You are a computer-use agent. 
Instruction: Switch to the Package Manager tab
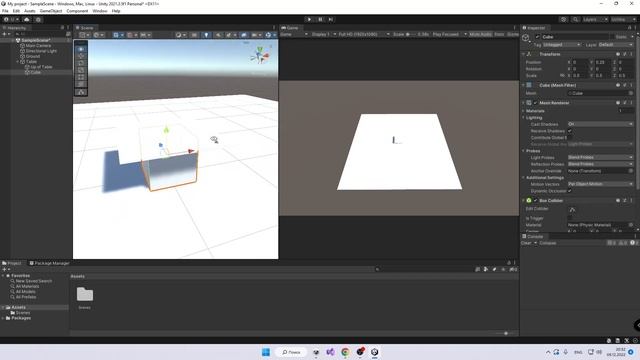tap(49, 263)
